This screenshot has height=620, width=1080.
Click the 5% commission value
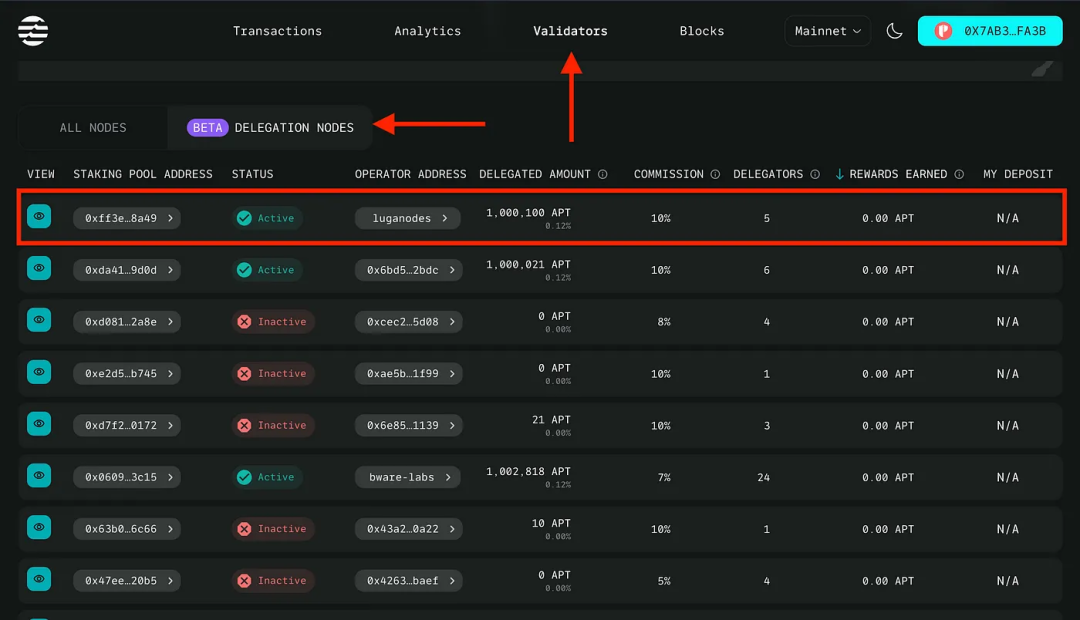664,581
